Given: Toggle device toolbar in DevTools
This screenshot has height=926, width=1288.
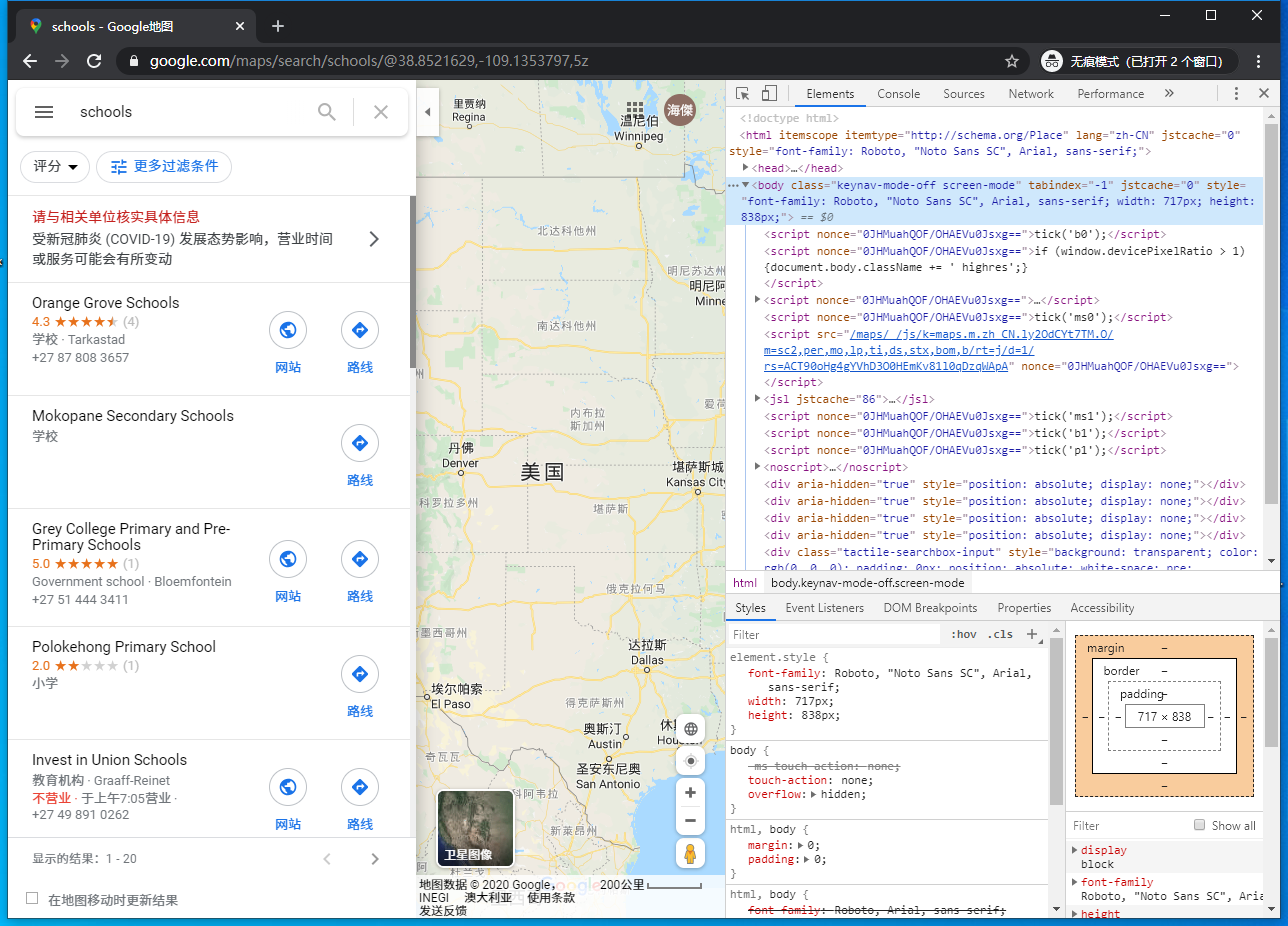Looking at the screenshot, I should coord(769,94).
